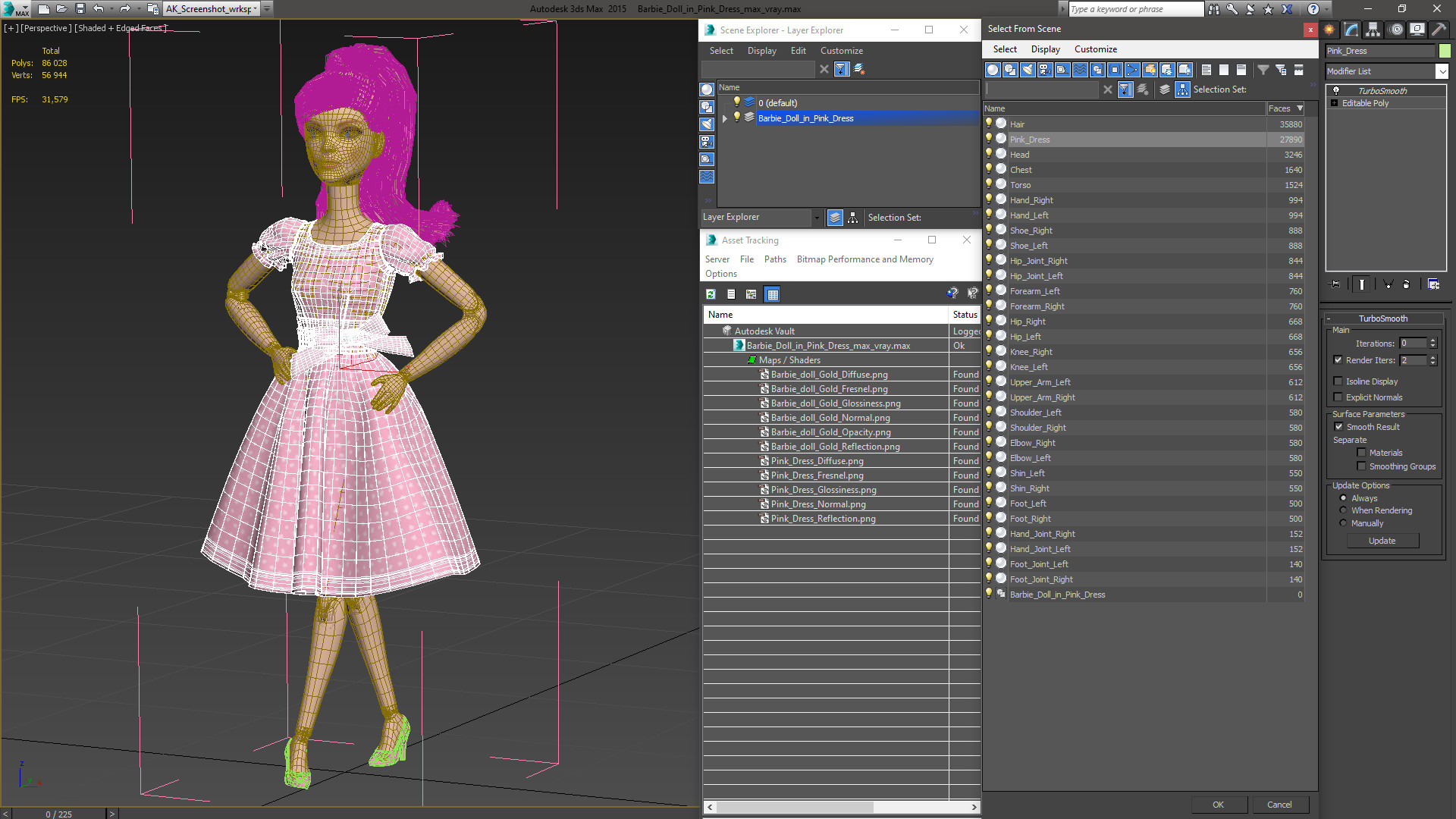Click the Perspective viewport label
The width and height of the screenshot is (1456, 819).
[47, 28]
